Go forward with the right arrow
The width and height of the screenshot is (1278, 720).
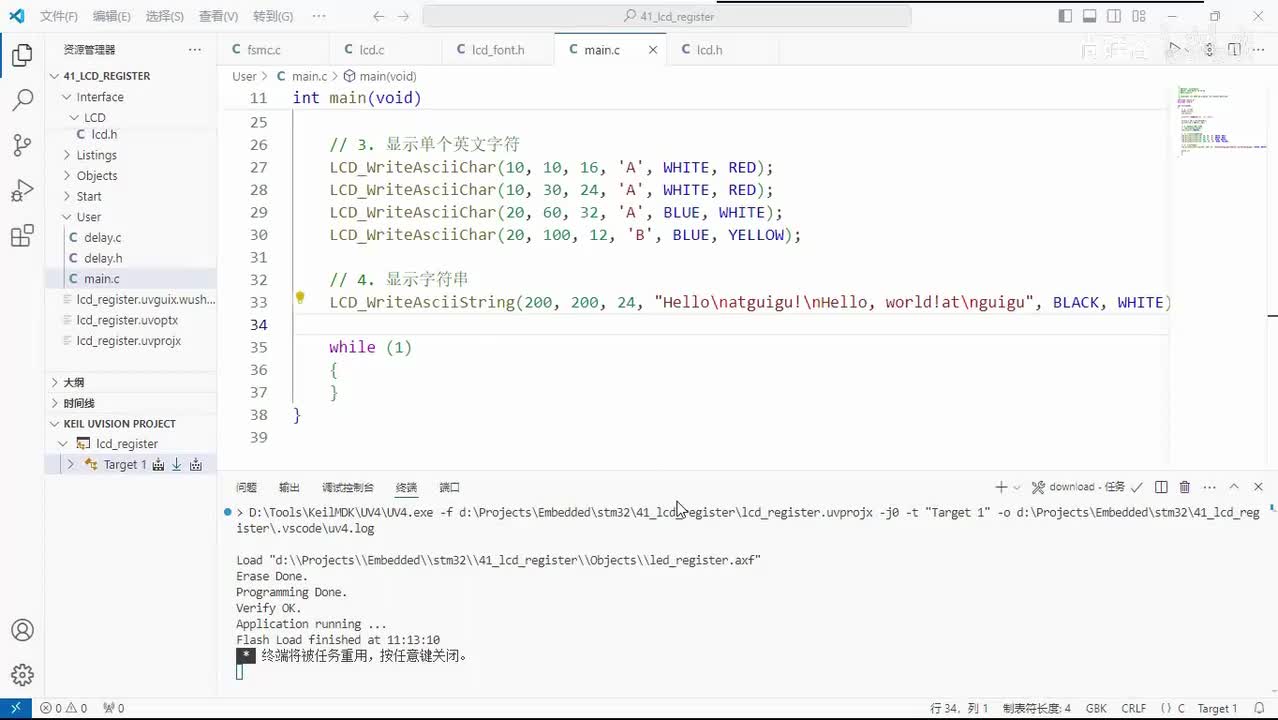(x=402, y=16)
